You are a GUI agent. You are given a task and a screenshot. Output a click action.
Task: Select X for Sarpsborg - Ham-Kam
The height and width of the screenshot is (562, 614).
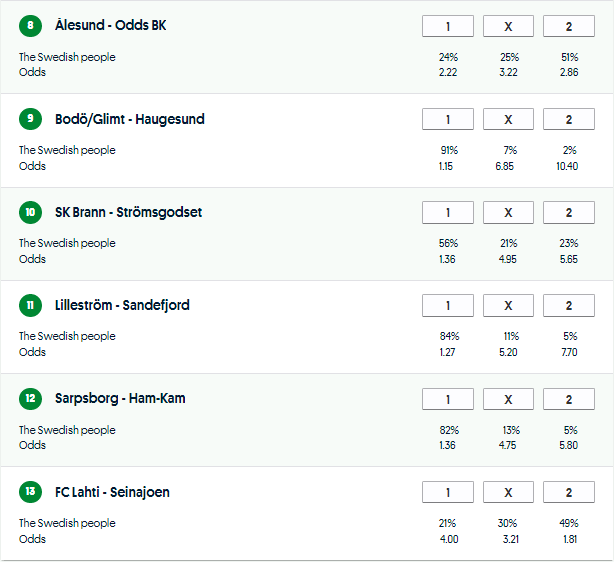coord(508,400)
